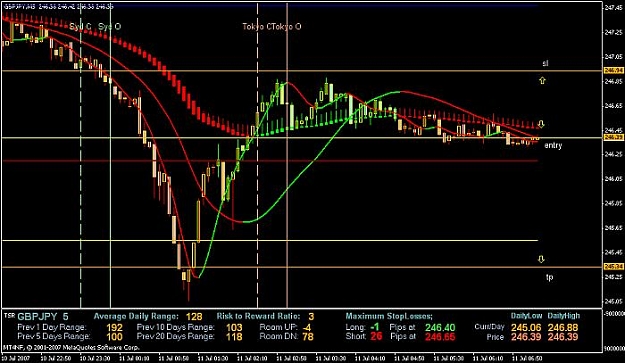Select the 'sl' label on the chart
This screenshot has width=625, height=363.
(545, 63)
